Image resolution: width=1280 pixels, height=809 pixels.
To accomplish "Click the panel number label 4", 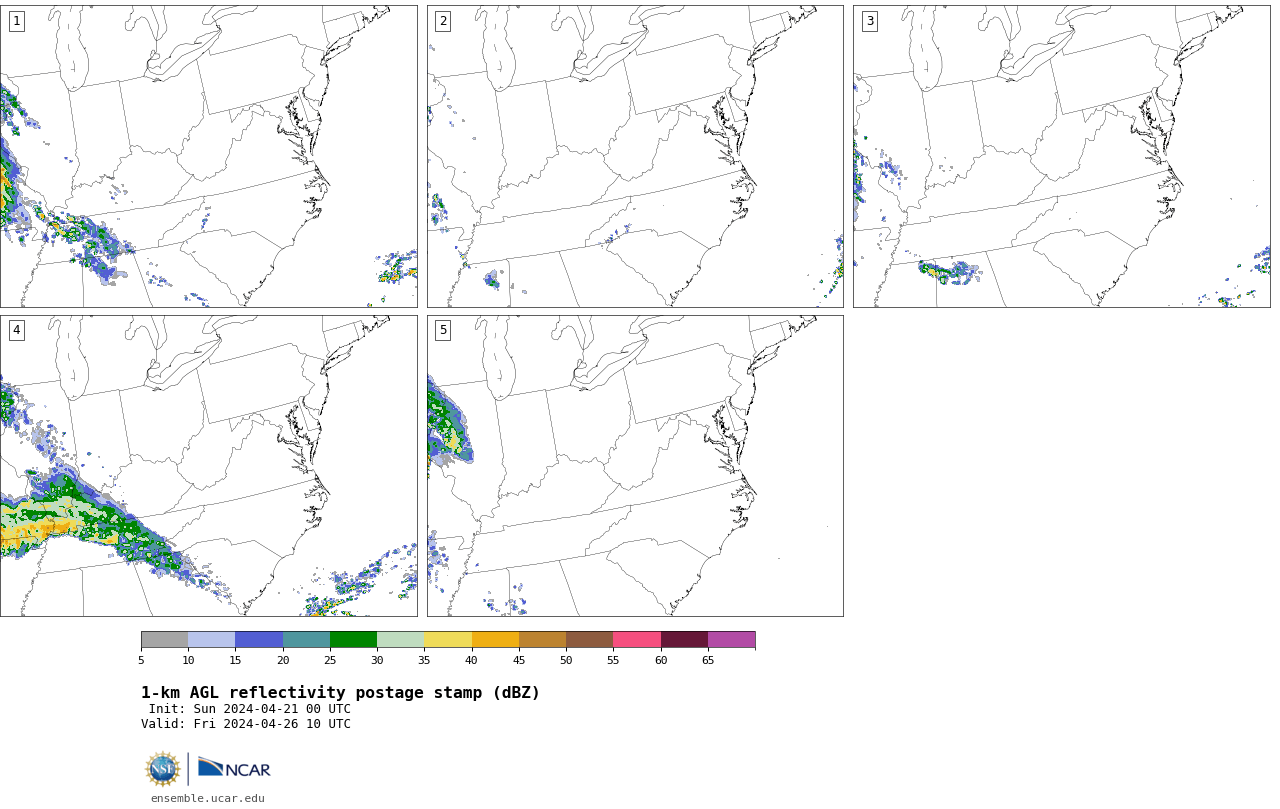I will coord(17,330).
